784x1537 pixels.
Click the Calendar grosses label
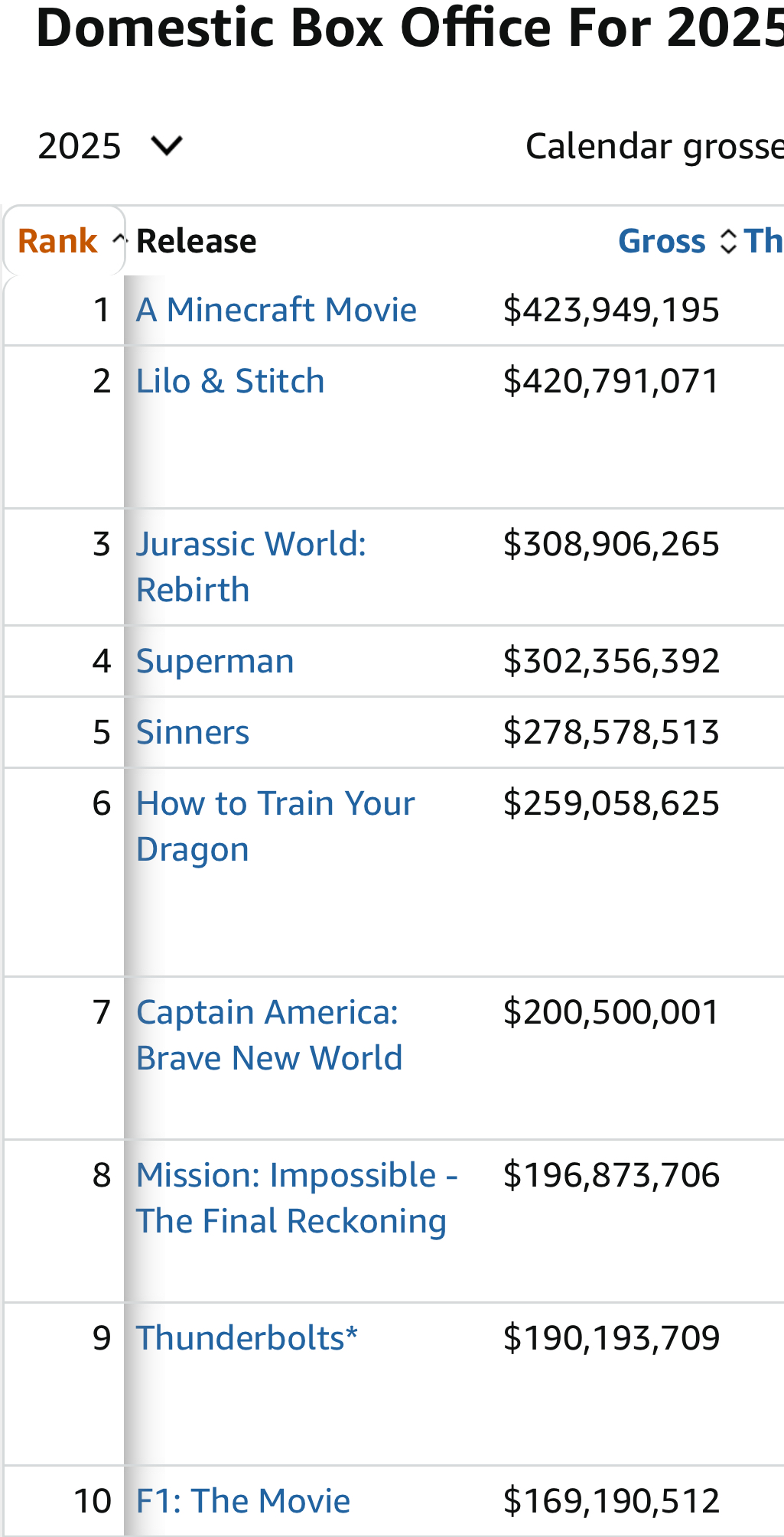[654, 146]
